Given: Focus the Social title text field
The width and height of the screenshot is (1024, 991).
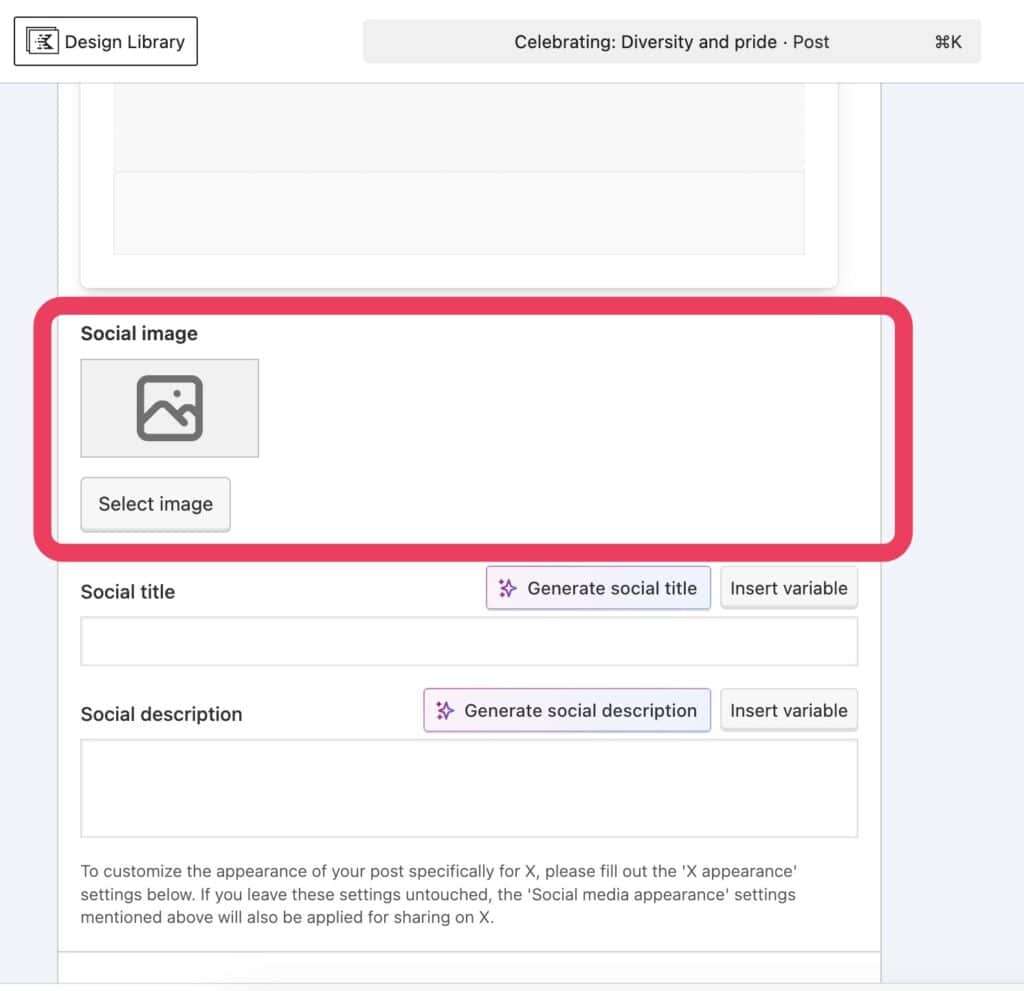Looking at the screenshot, I should [469, 642].
